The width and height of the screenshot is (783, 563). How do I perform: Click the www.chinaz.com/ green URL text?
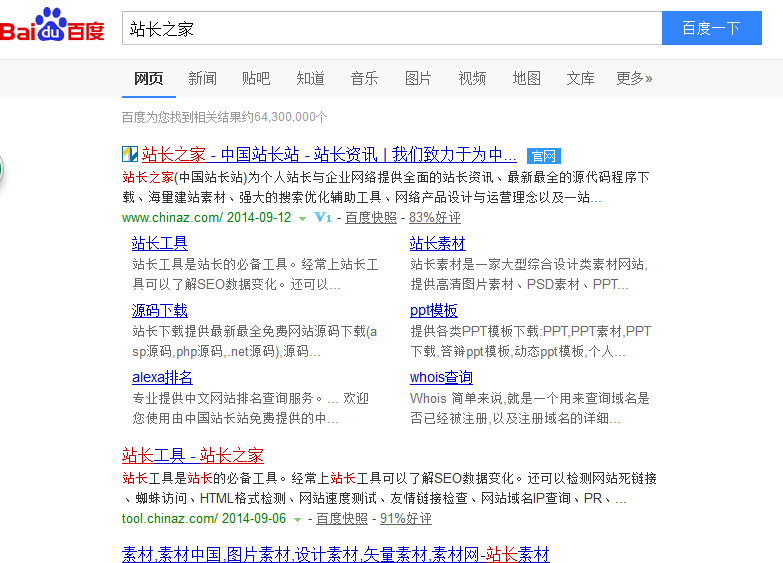tap(172, 217)
